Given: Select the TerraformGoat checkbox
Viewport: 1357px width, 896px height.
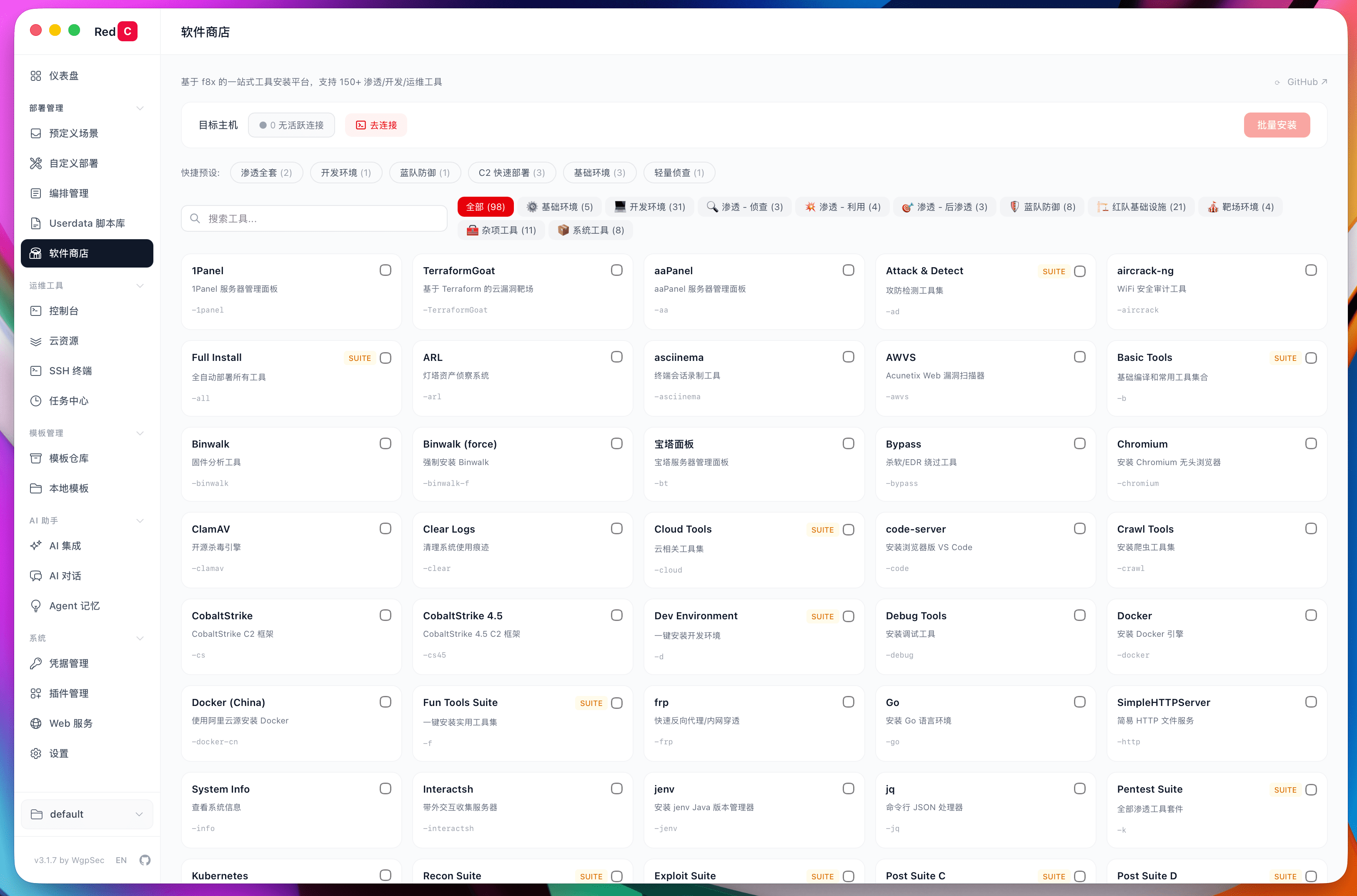Looking at the screenshot, I should tap(616, 270).
